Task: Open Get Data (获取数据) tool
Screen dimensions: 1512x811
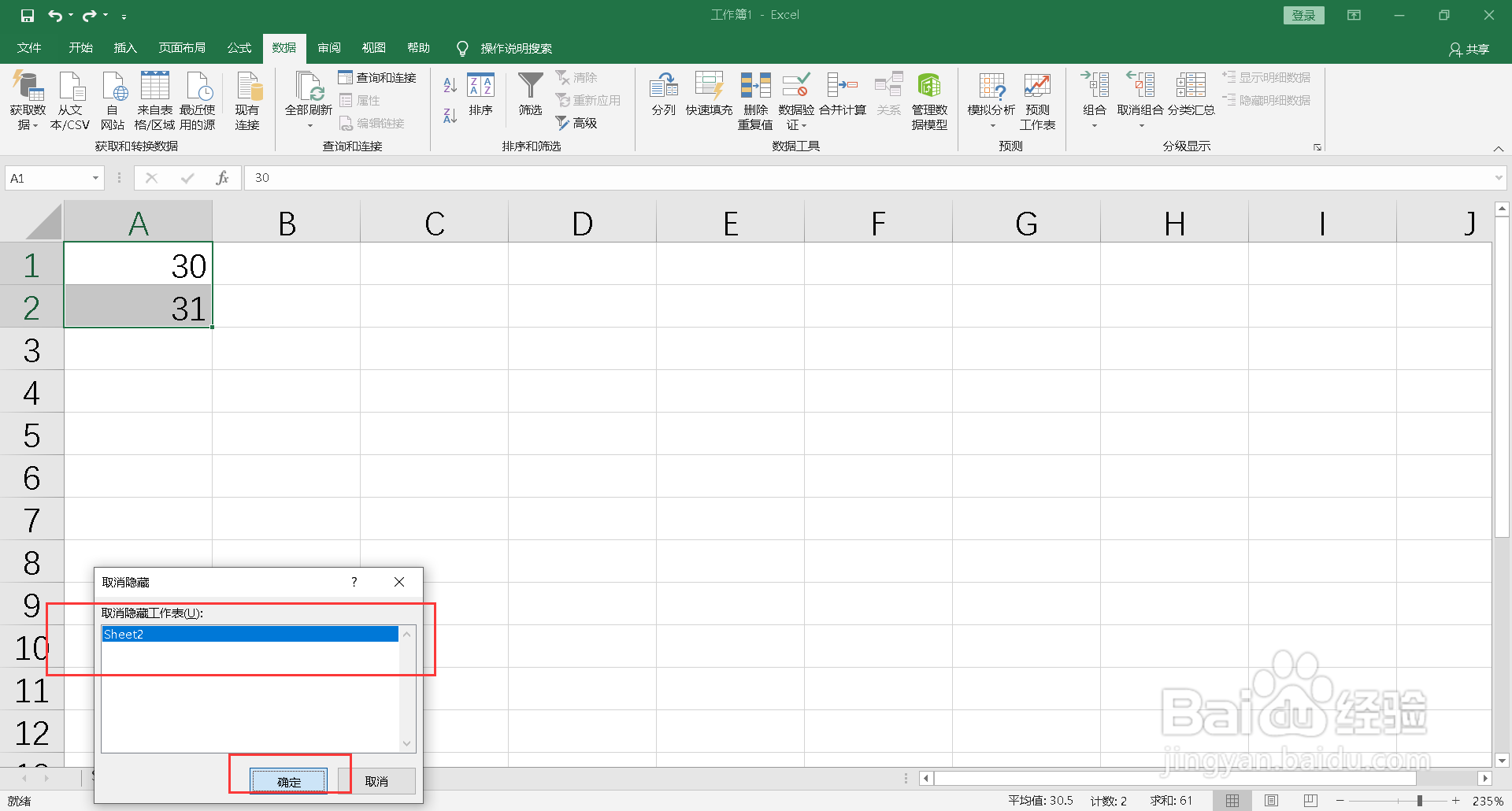Action: (x=28, y=101)
